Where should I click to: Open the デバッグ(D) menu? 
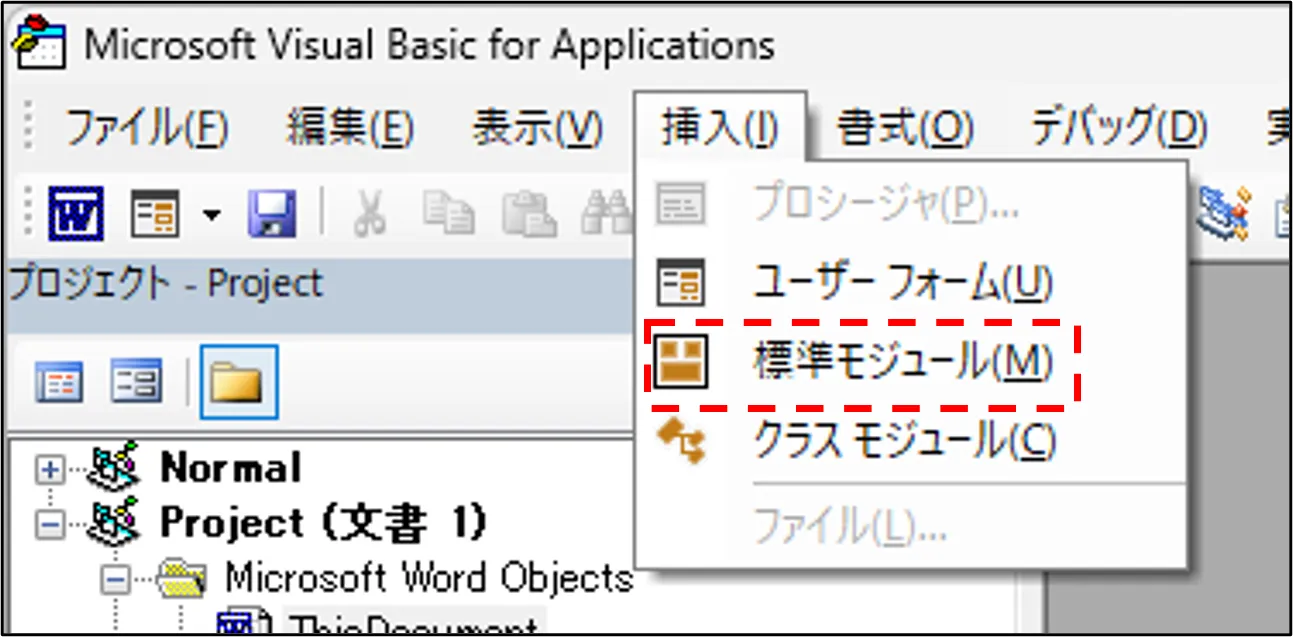point(1118,128)
